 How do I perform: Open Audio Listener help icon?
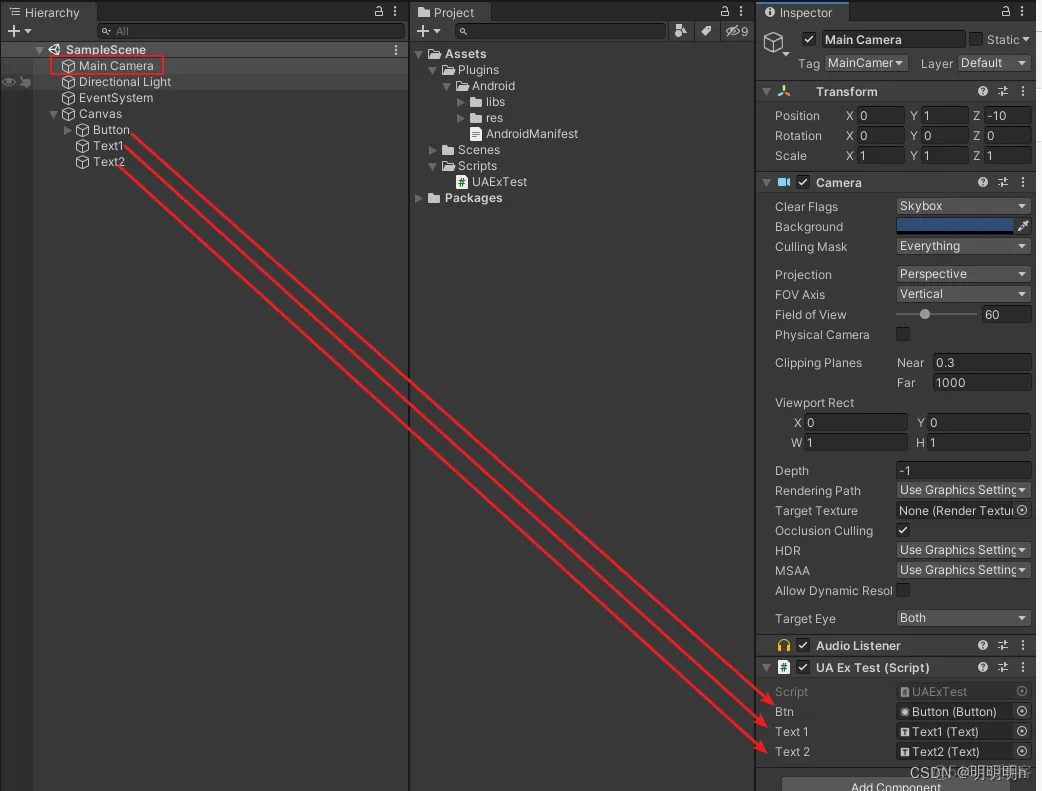coord(983,645)
